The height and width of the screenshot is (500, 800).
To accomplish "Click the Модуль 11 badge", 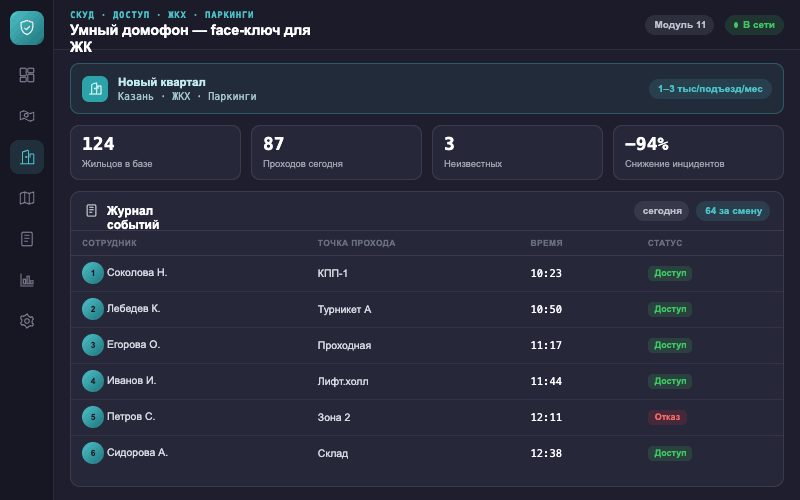I will (680, 25).
